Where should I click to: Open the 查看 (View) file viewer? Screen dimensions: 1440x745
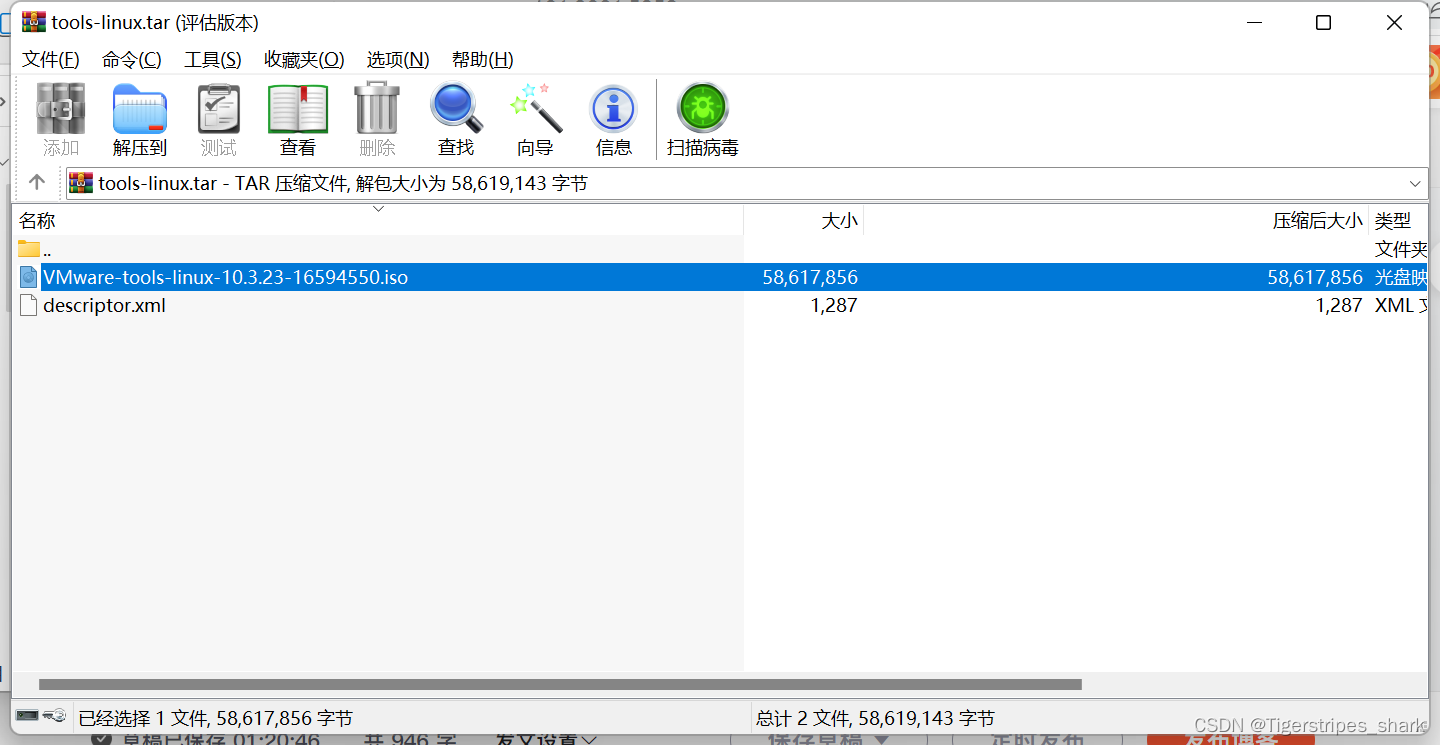tap(297, 118)
